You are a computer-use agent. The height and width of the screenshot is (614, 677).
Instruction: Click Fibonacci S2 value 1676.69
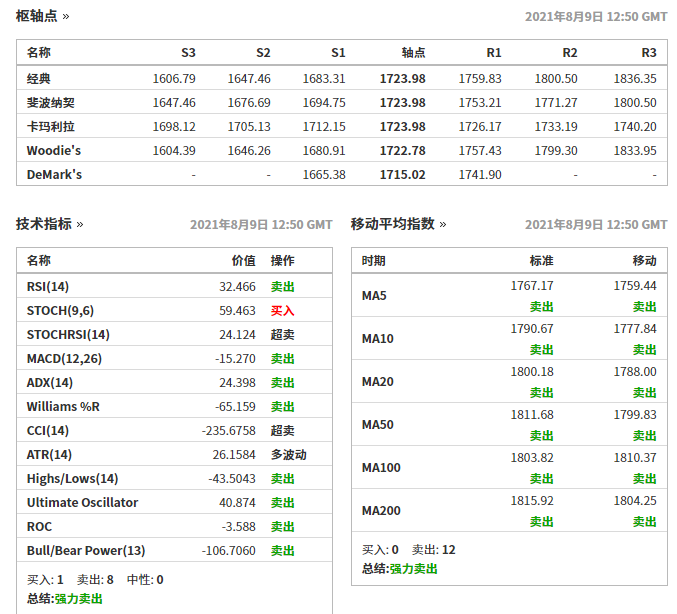tap(249, 103)
